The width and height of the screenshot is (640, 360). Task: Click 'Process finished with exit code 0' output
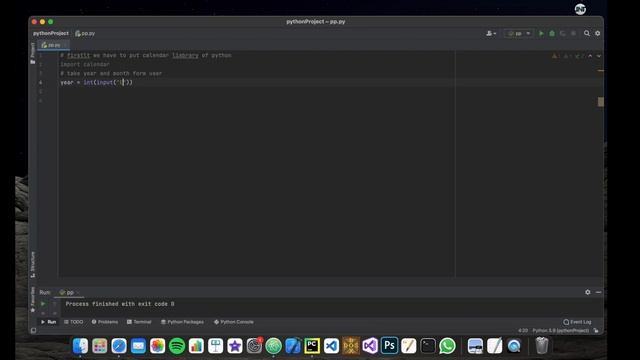(x=120, y=304)
